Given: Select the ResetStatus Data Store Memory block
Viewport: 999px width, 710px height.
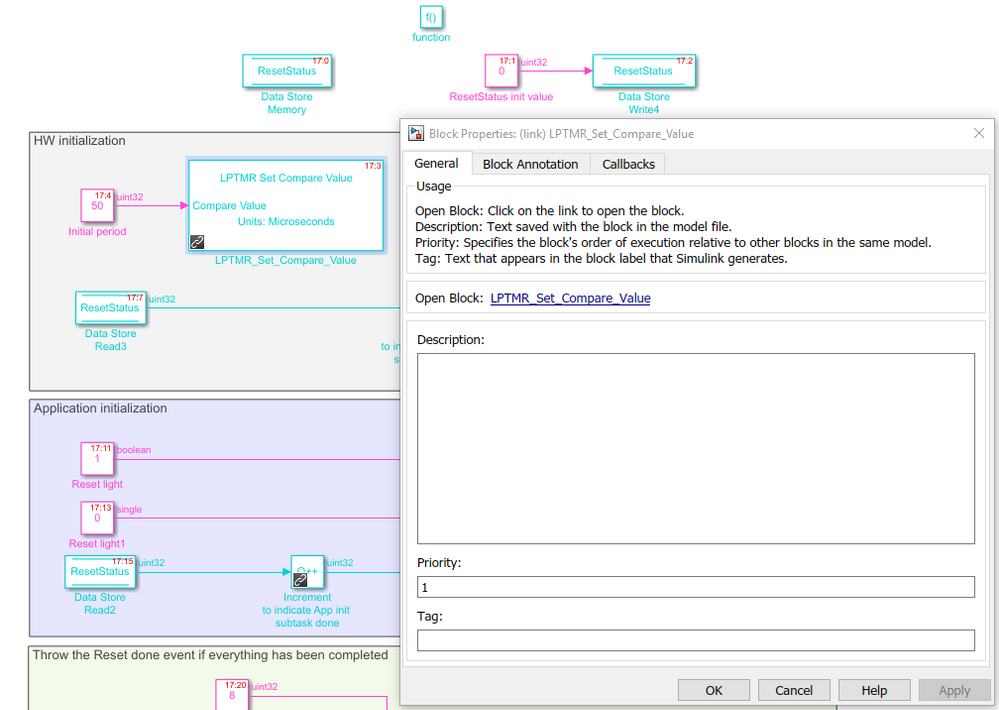Looking at the screenshot, I should (x=287, y=71).
